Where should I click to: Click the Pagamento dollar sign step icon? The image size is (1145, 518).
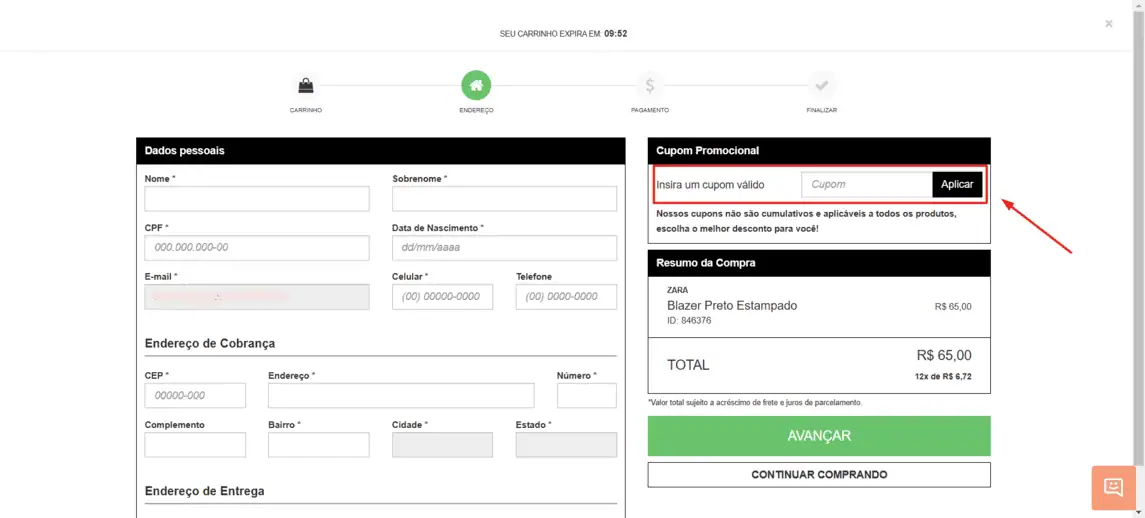[x=650, y=86]
